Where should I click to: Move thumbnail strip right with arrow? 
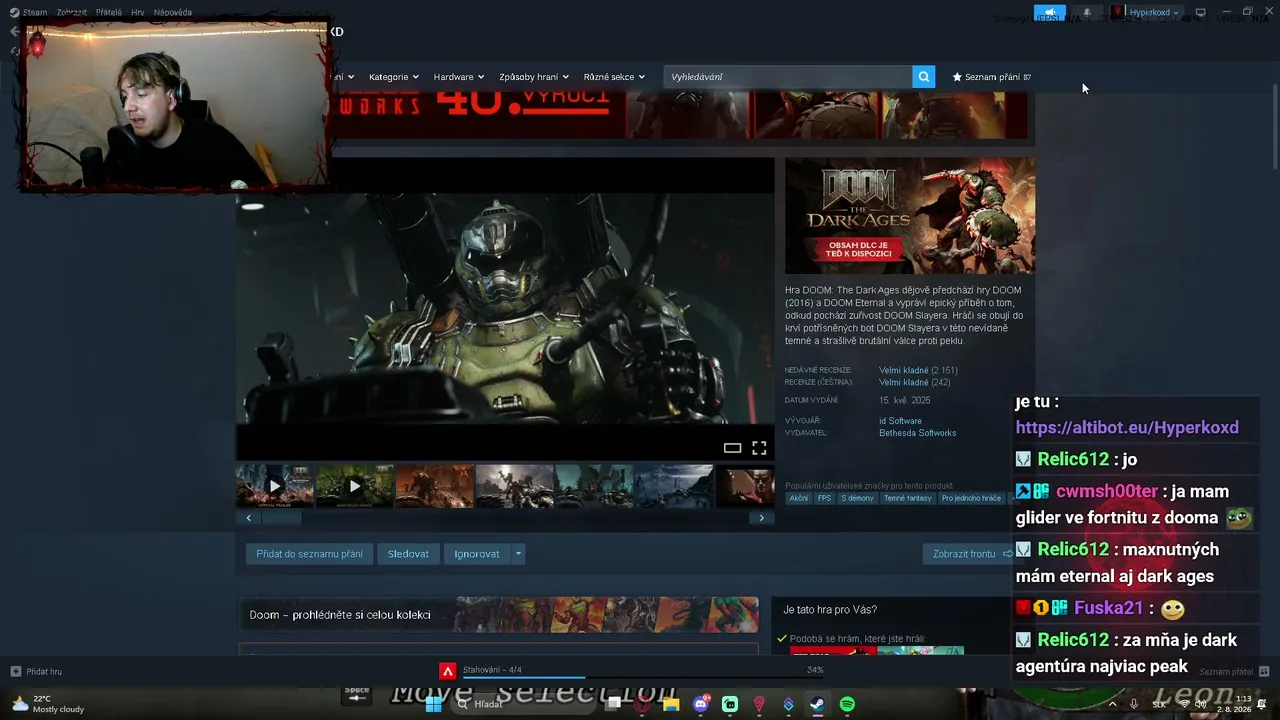click(x=761, y=518)
